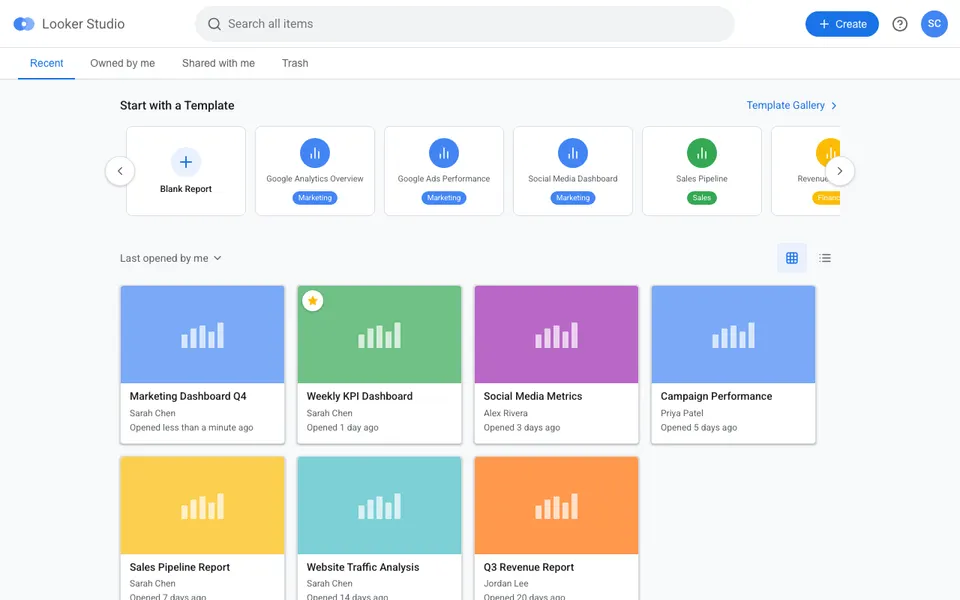Show more templates with right arrow

pyautogui.click(x=840, y=171)
